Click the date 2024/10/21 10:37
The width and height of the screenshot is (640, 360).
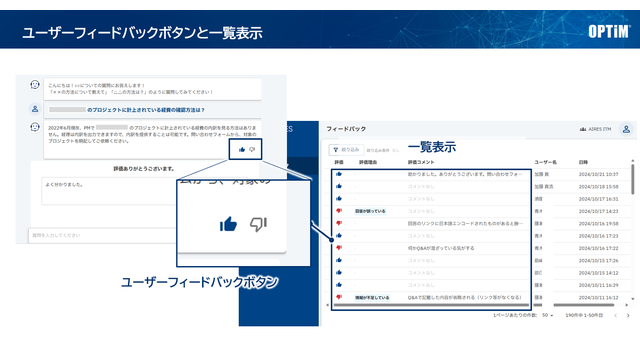pyautogui.click(x=598, y=174)
